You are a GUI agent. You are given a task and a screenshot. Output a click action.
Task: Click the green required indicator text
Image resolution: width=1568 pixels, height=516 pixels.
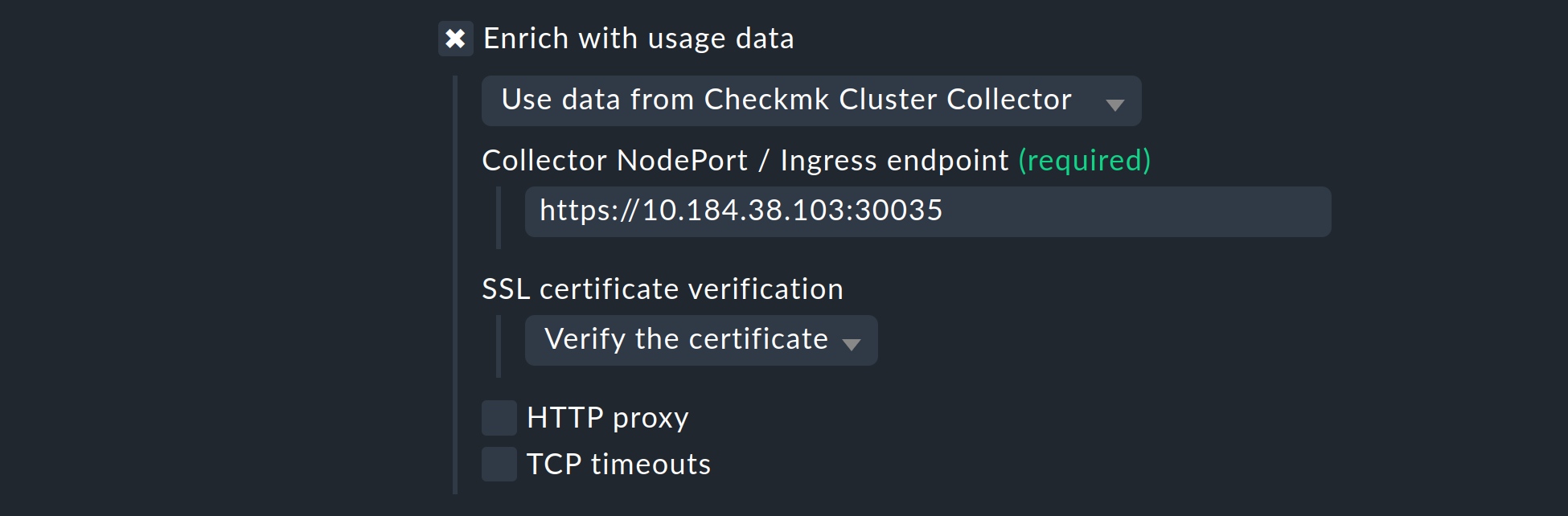[1084, 160]
